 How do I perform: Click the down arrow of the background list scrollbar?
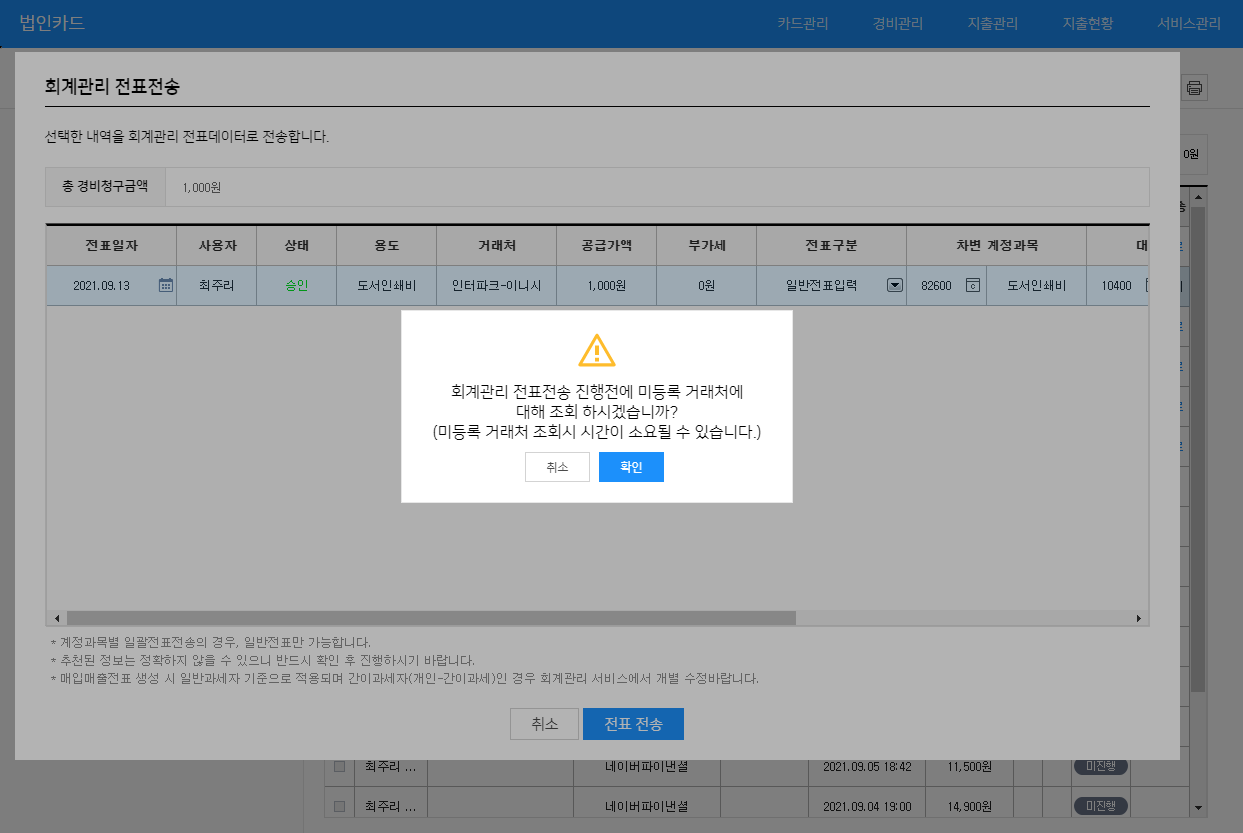click(x=1198, y=806)
